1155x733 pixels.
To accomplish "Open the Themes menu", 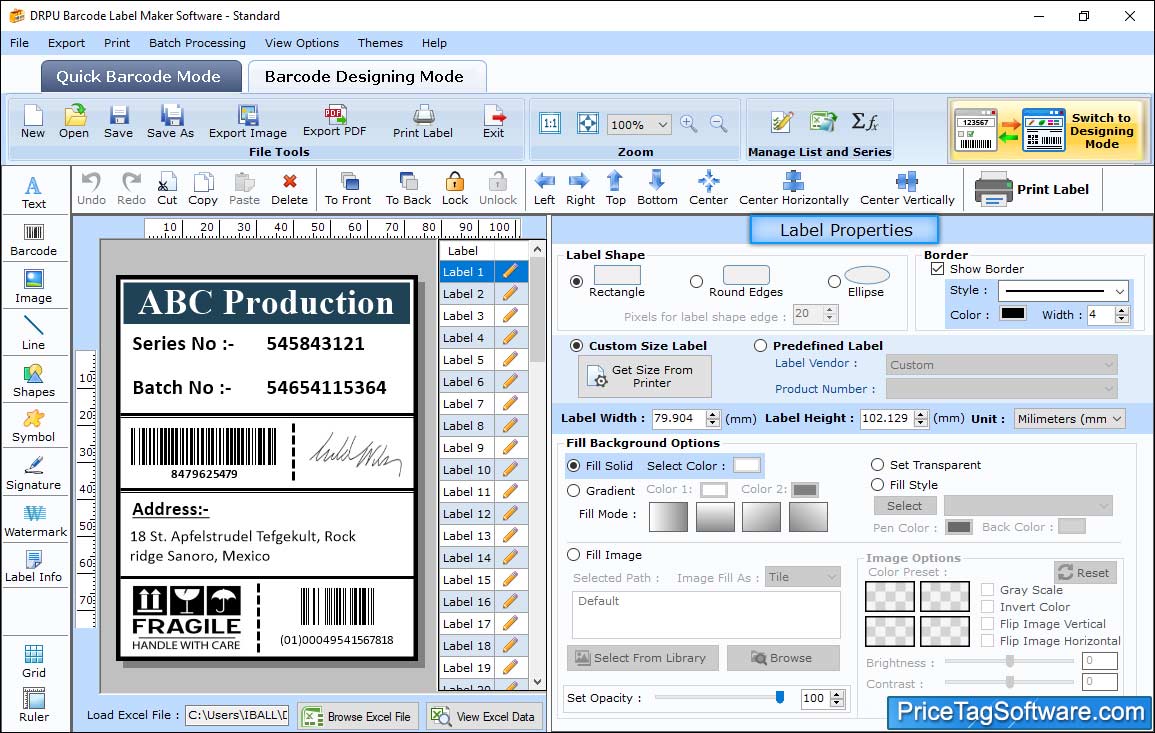I will (x=380, y=43).
